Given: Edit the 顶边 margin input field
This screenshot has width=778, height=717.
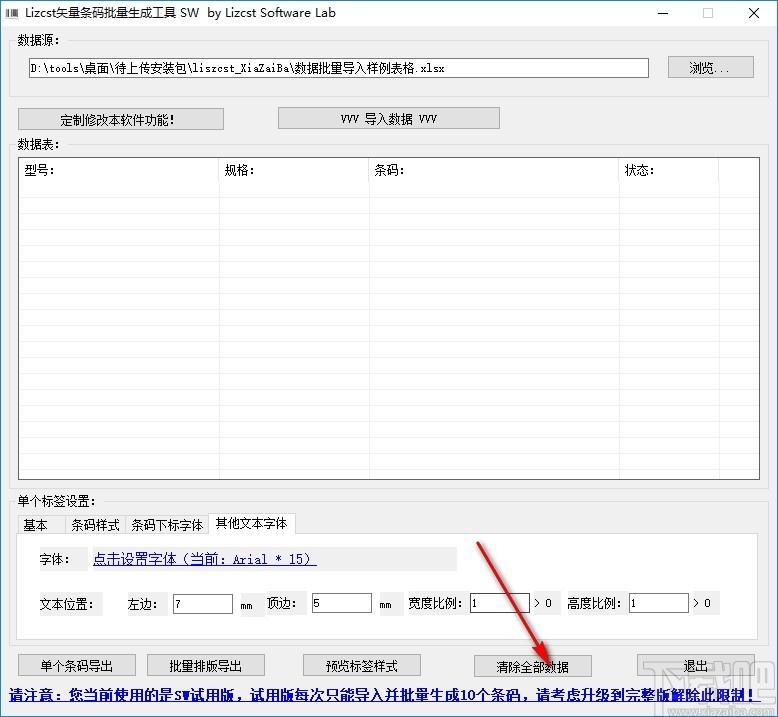Looking at the screenshot, I should (341, 603).
